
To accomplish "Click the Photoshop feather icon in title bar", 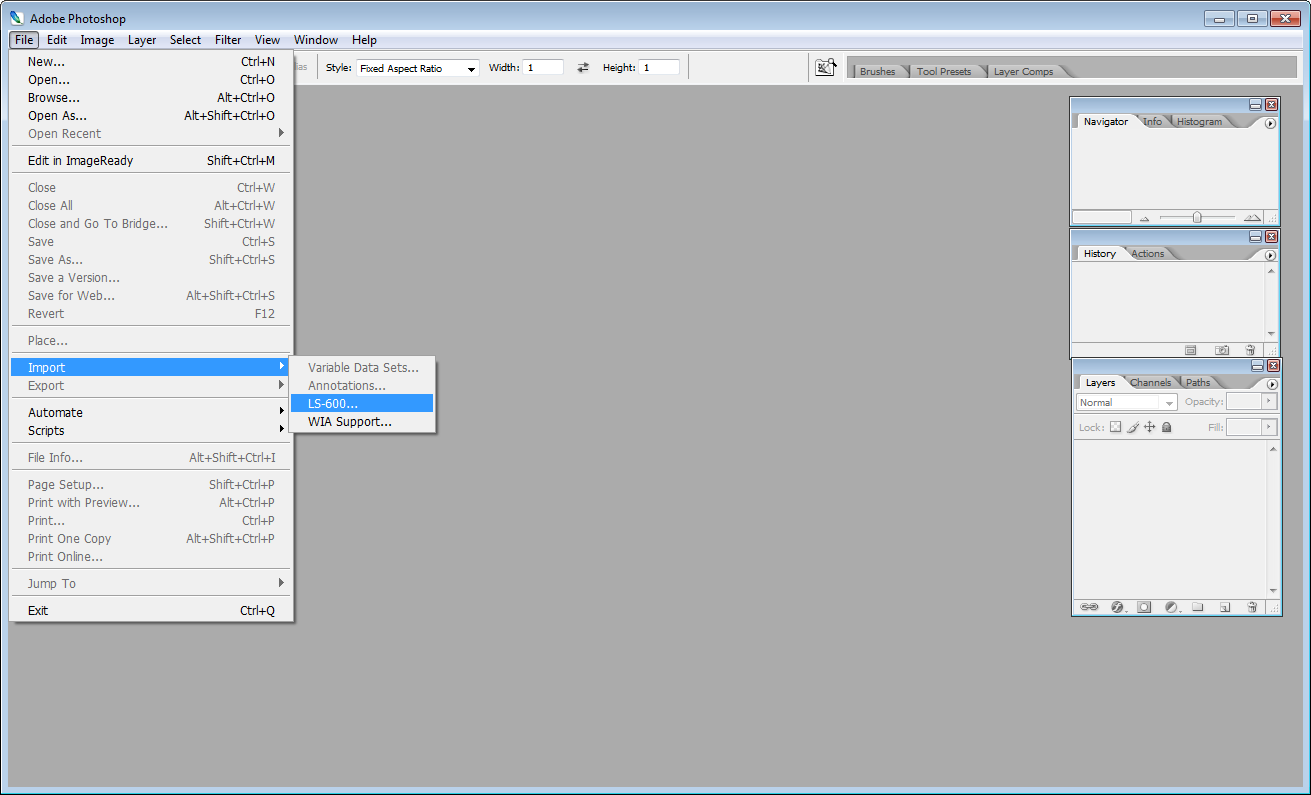I will pyautogui.click(x=17, y=18).
